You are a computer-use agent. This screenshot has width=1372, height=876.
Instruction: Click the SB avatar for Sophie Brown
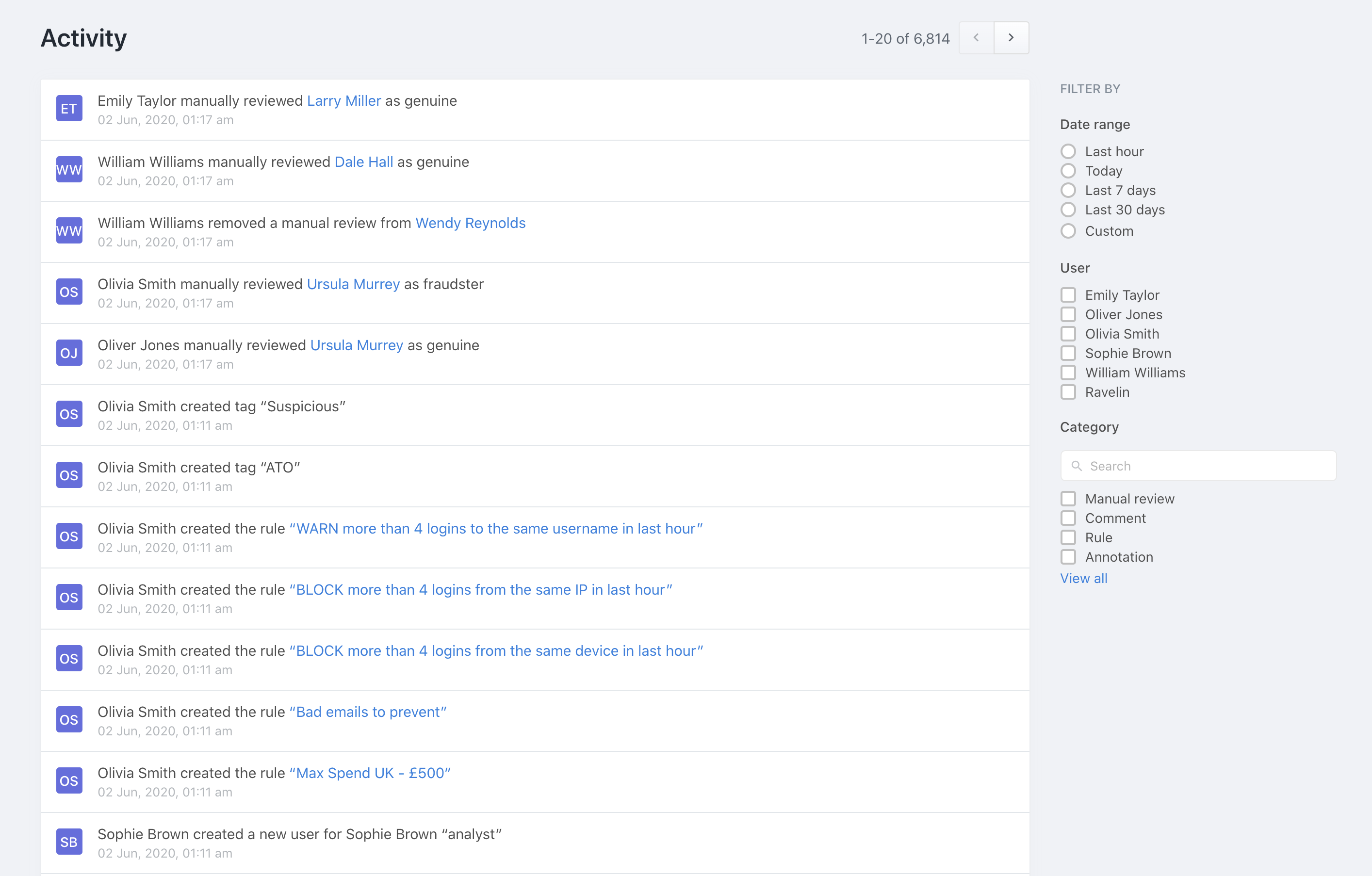[x=69, y=842]
